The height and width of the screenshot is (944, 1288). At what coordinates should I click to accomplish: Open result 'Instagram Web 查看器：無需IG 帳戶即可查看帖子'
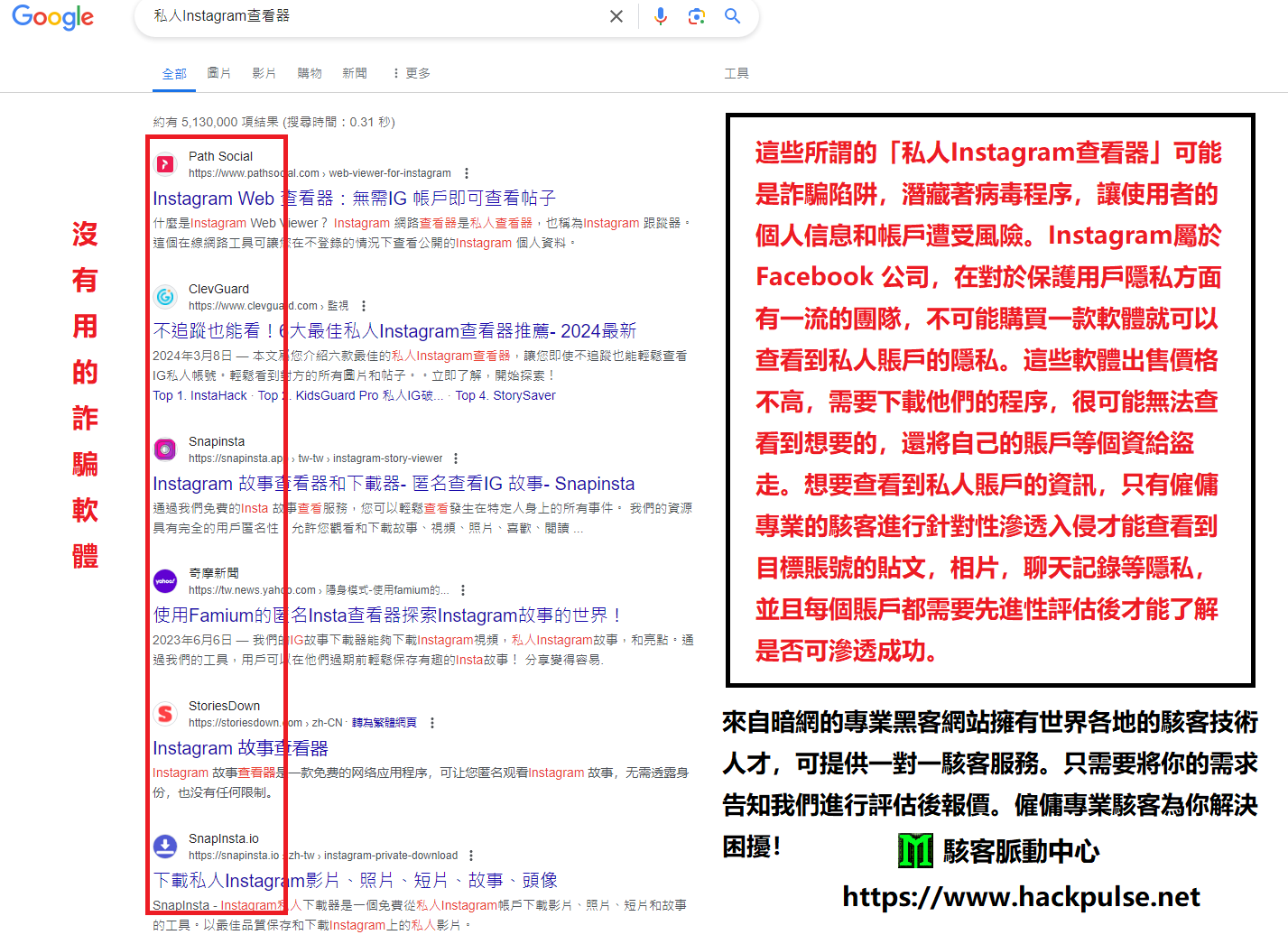(354, 199)
